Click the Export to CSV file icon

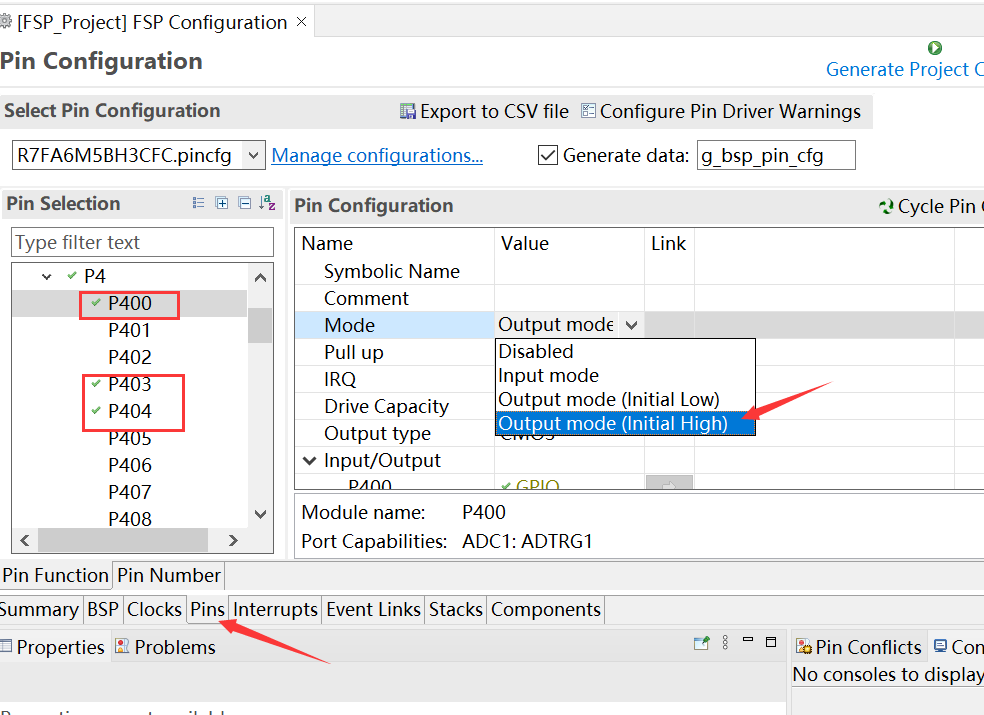tap(408, 112)
